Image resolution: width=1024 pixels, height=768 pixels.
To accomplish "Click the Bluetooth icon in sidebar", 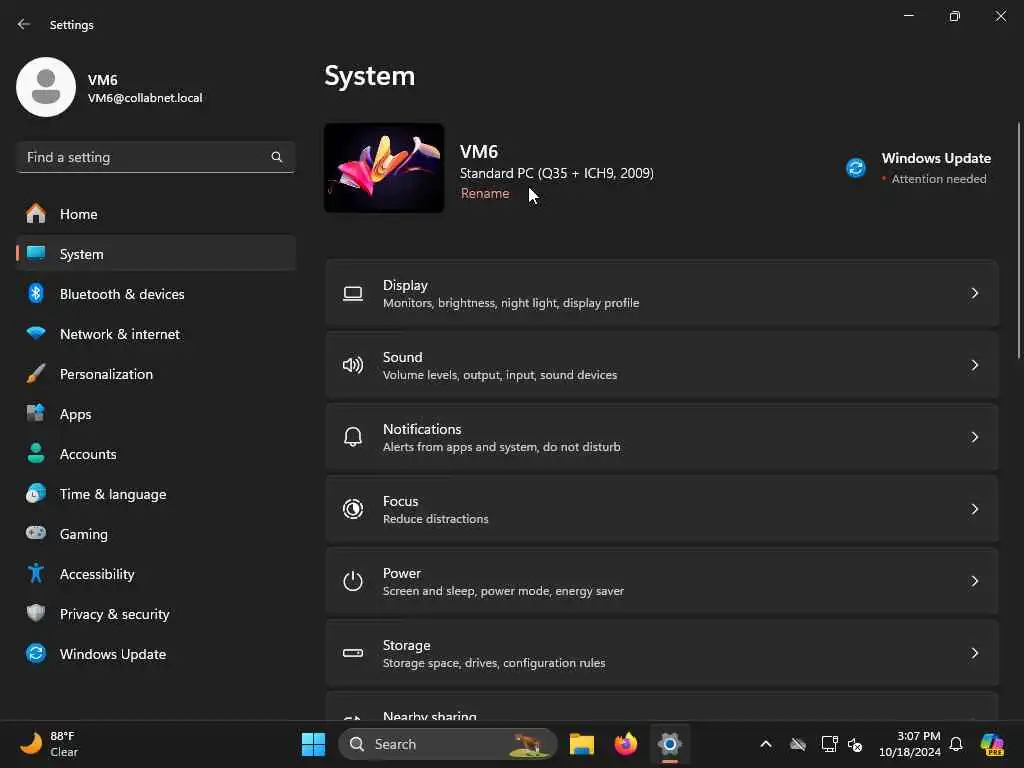I will (x=36, y=293).
